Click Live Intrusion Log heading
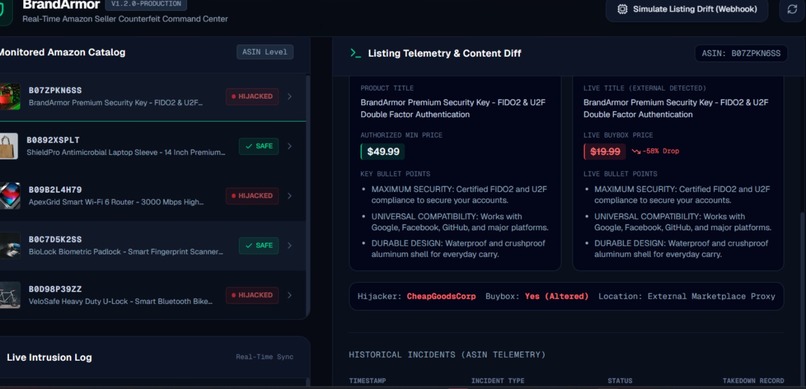 coord(49,357)
